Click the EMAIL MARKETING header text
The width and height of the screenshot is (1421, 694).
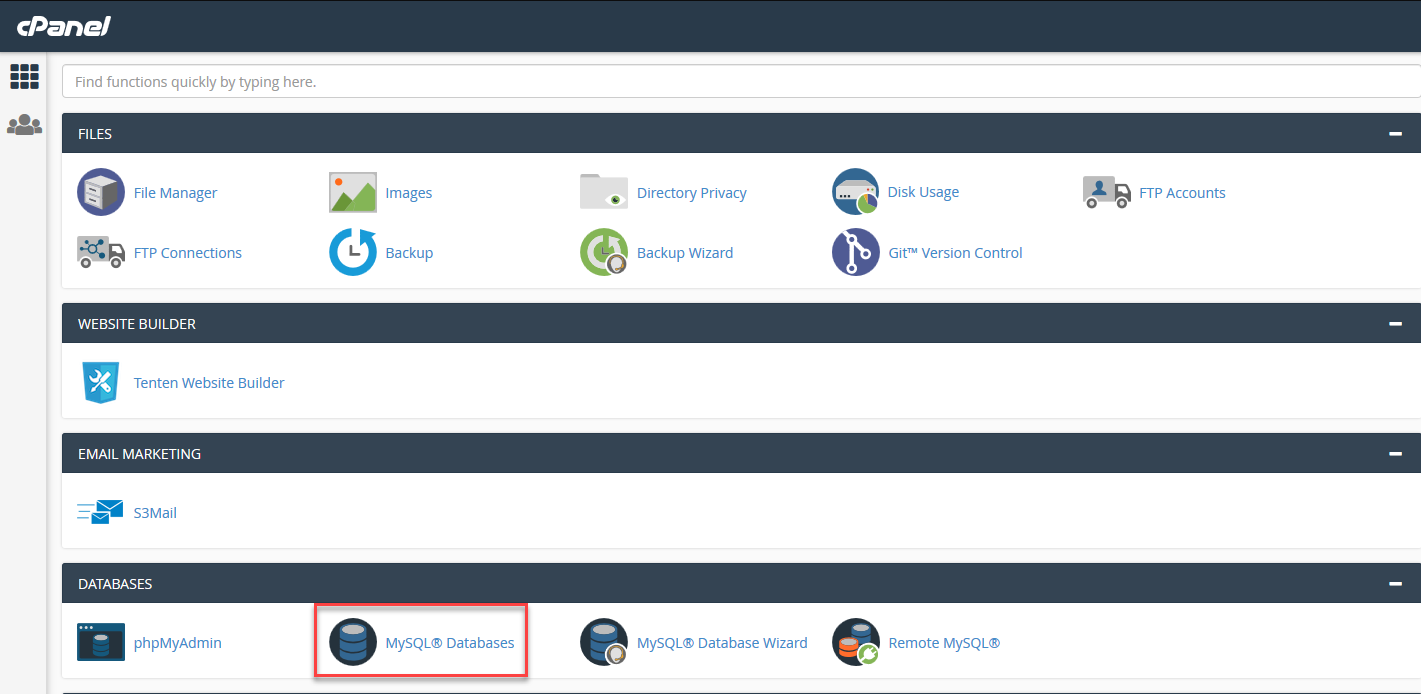[x=139, y=454]
